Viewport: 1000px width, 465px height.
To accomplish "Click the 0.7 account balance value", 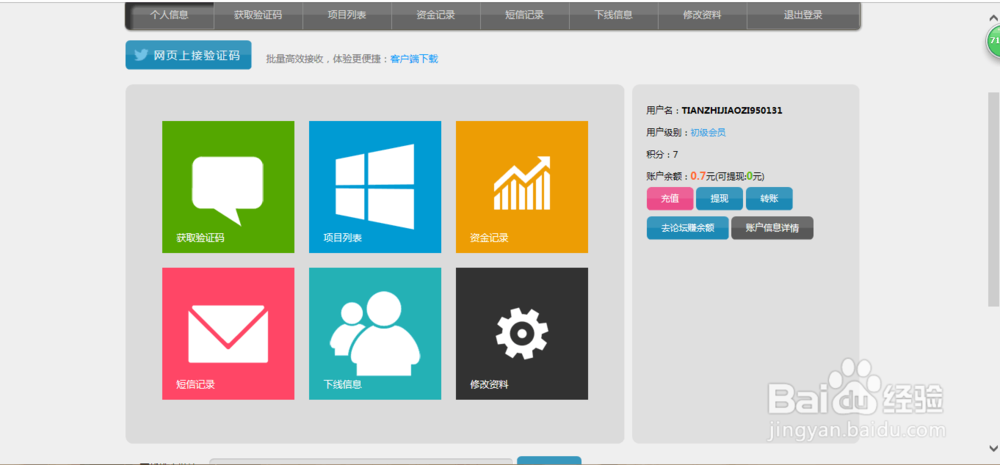I will [698, 176].
